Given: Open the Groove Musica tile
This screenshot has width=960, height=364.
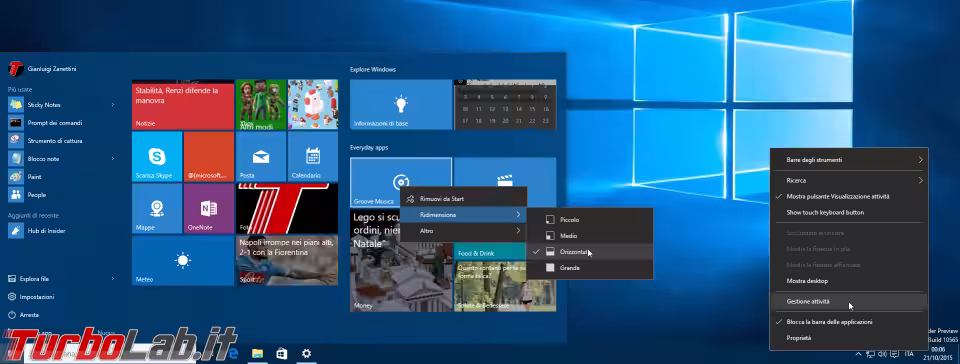Looking at the screenshot, I should click(x=401, y=182).
